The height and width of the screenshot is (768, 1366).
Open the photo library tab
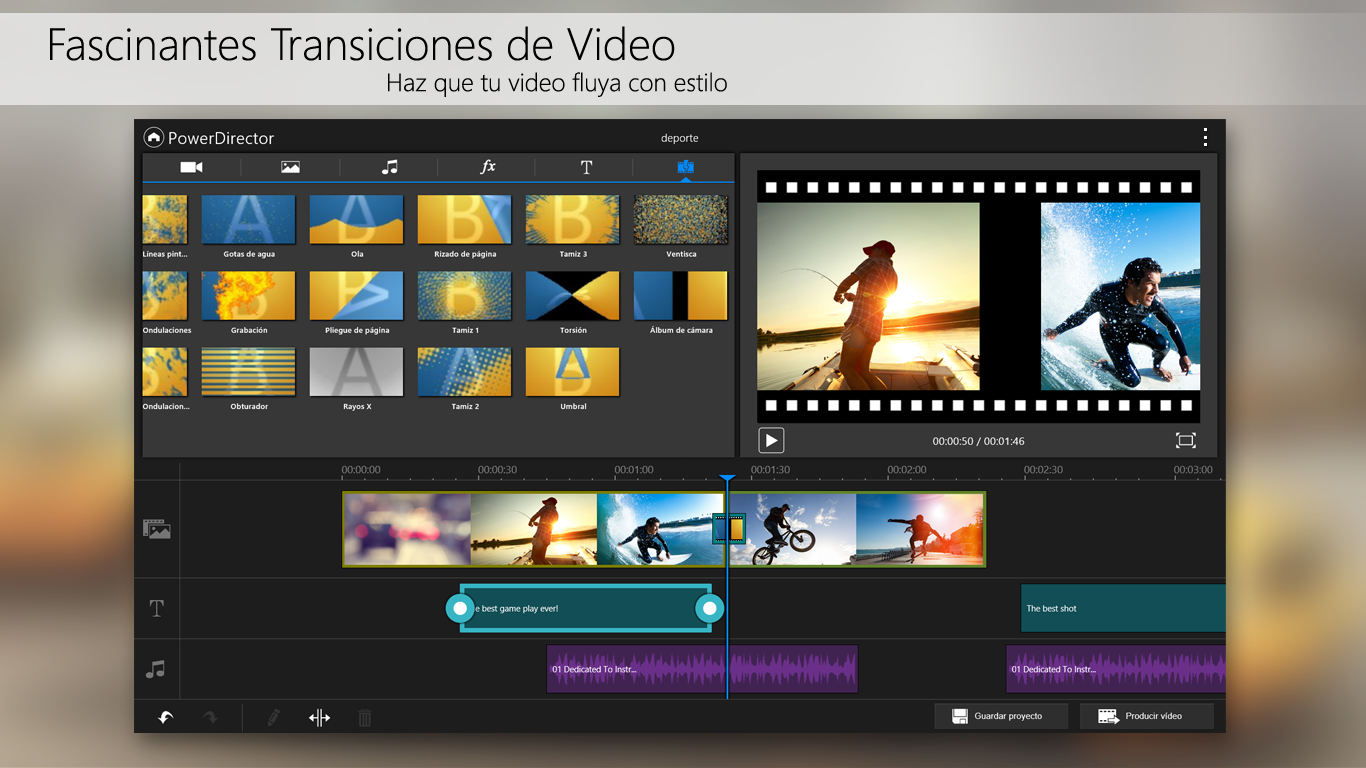(x=290, y=167)
